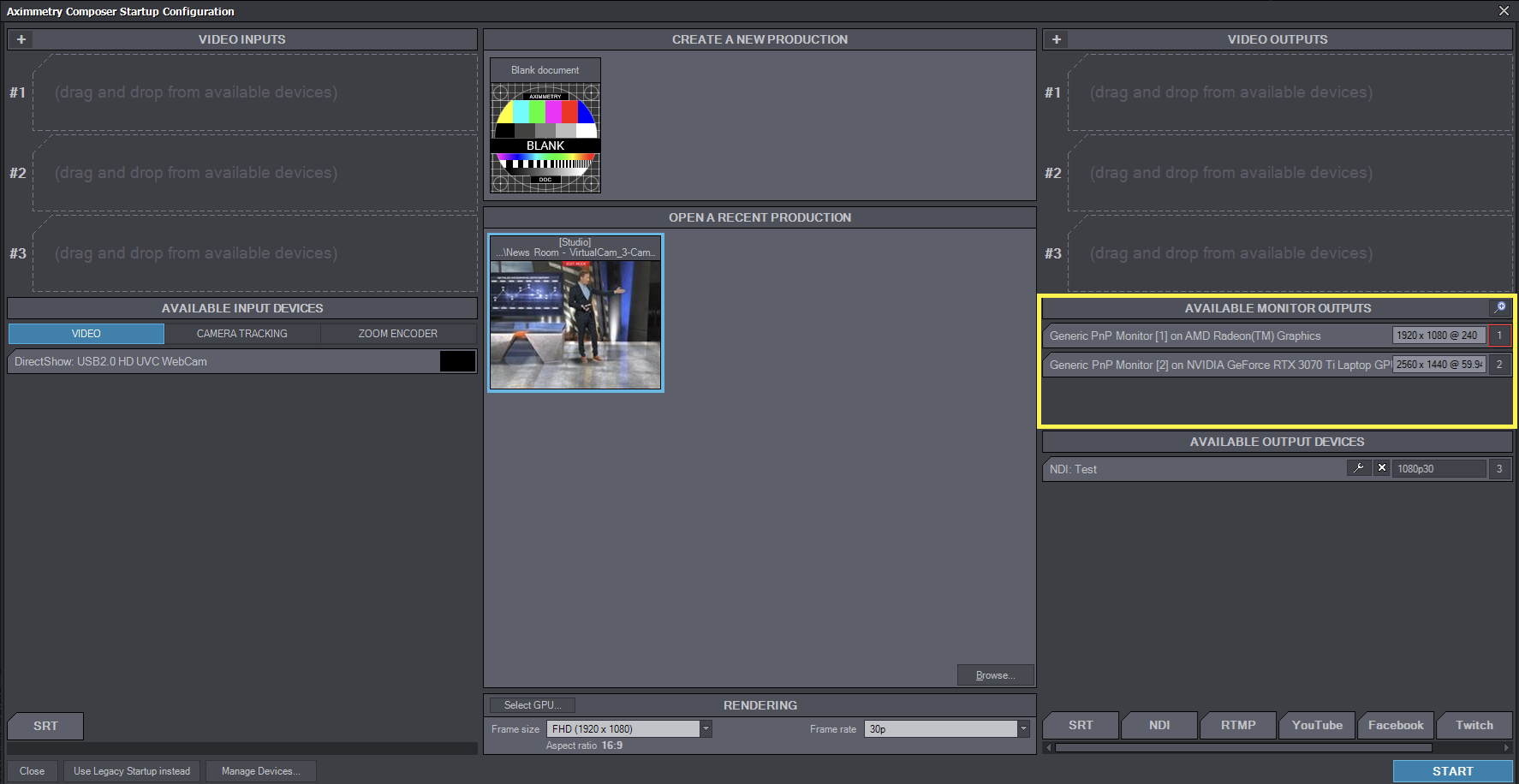The image size is (1519, 784).
Task: Click video input slot #1 drop area
Action: coord(255,92)
